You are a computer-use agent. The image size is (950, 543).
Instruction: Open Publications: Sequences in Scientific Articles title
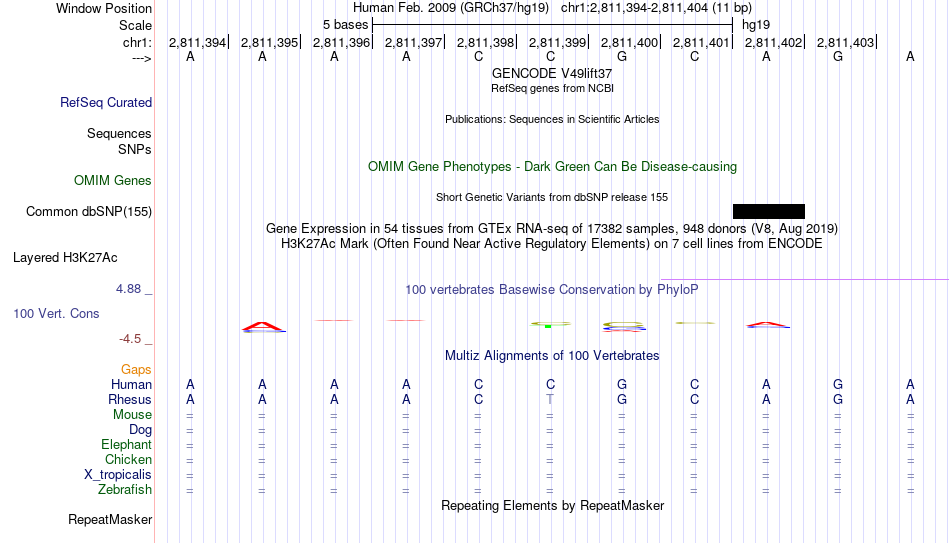(552, 119)
